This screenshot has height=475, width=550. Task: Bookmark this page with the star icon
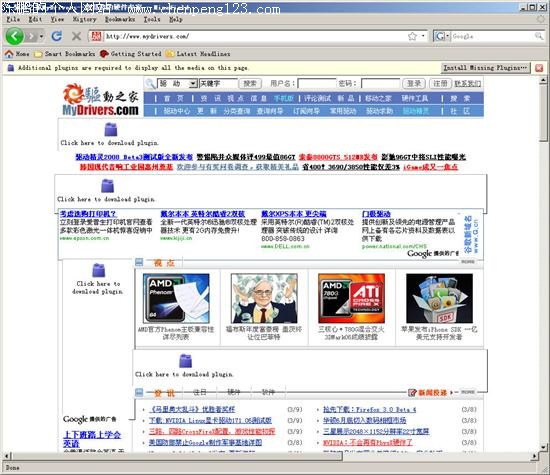(x=413, y=36)
